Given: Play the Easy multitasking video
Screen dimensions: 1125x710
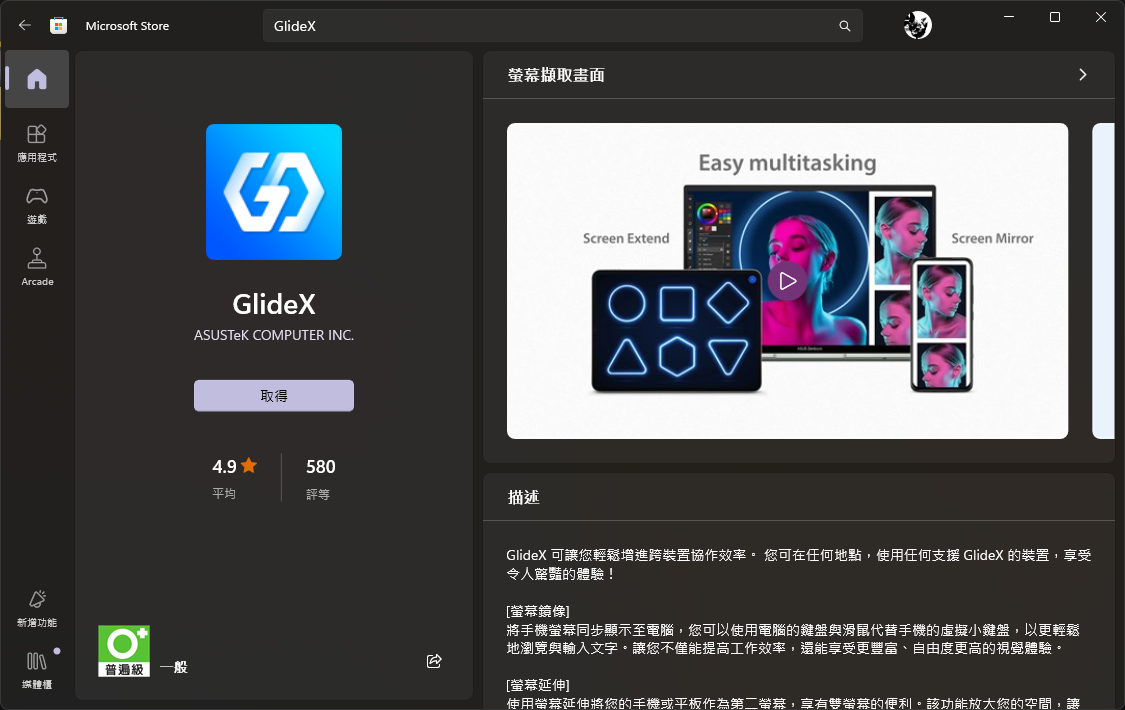Looking at the screenshot, I should click(787, 281).
